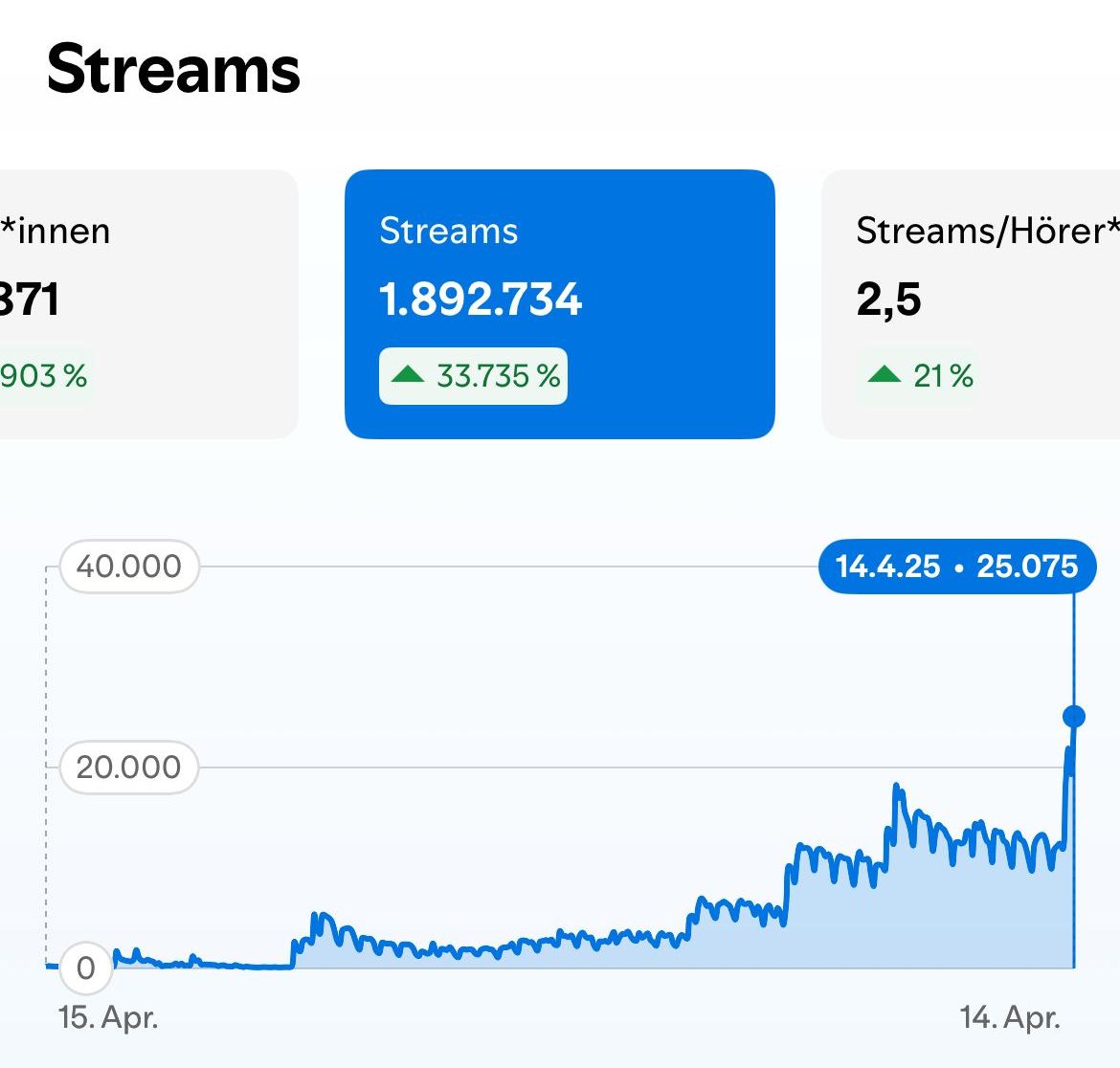Click the 40.000 y-axis label
The width and height of the screenshot is (1120, 1068).
click(x=129, y=567)
